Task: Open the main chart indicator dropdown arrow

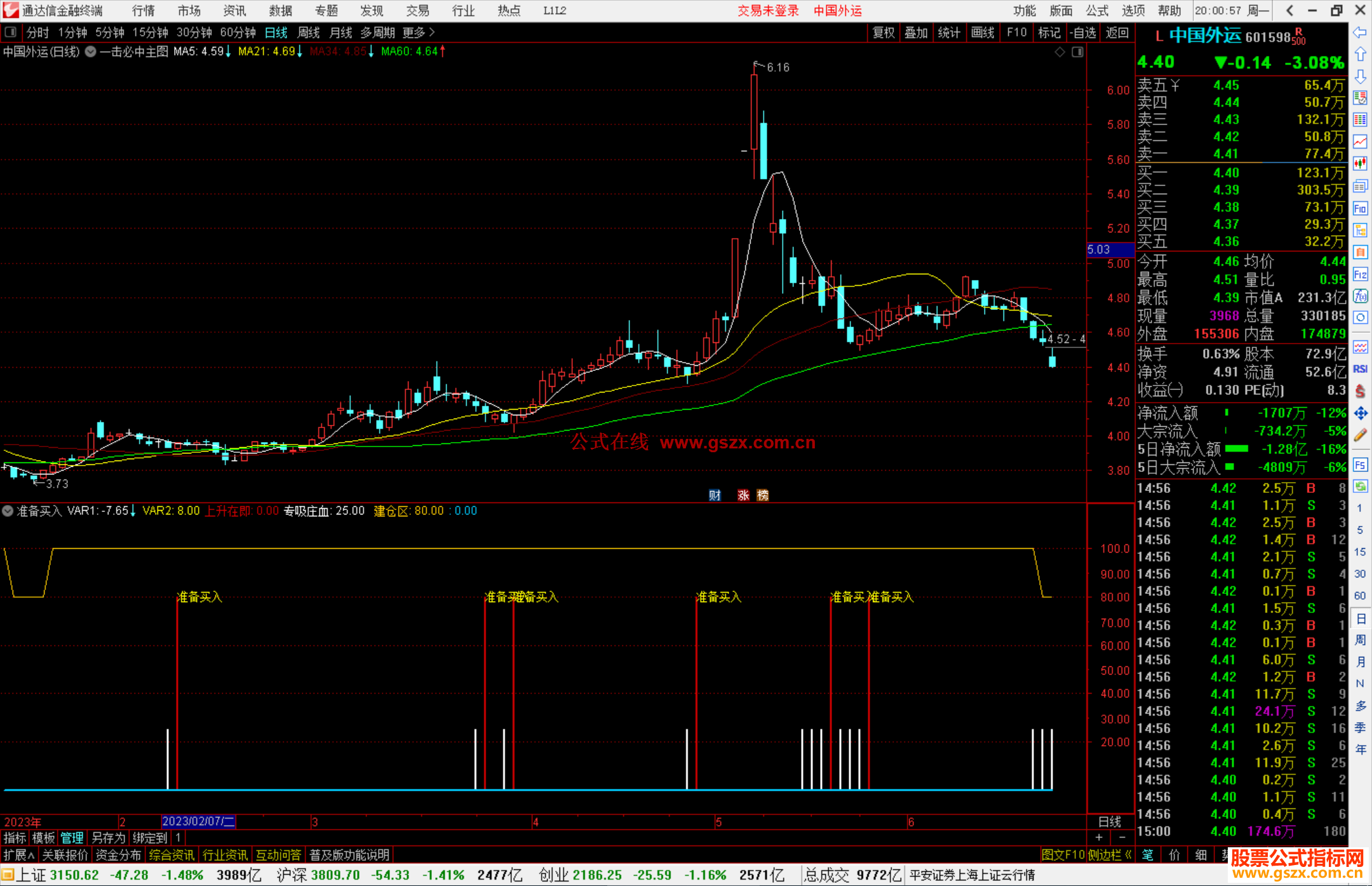Action: coord(91,51)
